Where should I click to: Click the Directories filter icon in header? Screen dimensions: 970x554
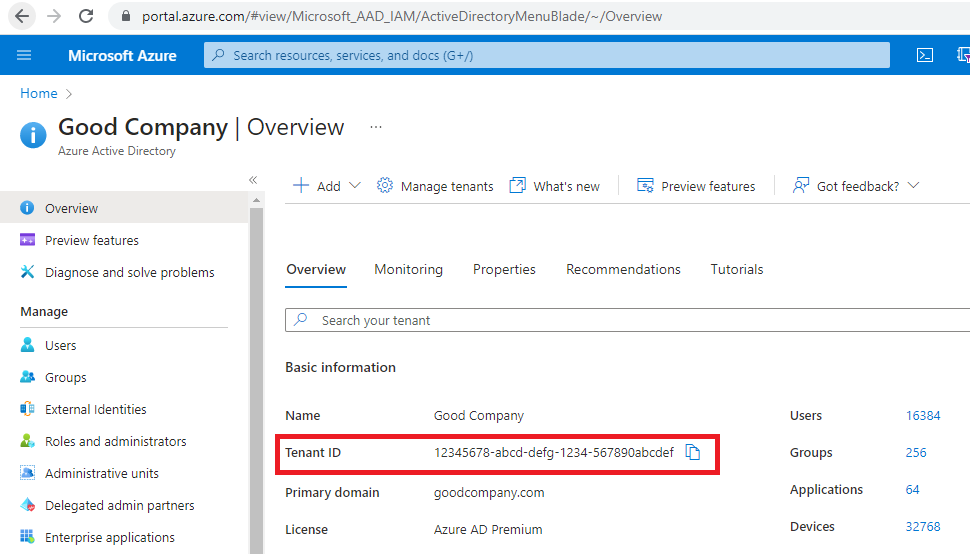pyautogui.click(x=963, y=55)
